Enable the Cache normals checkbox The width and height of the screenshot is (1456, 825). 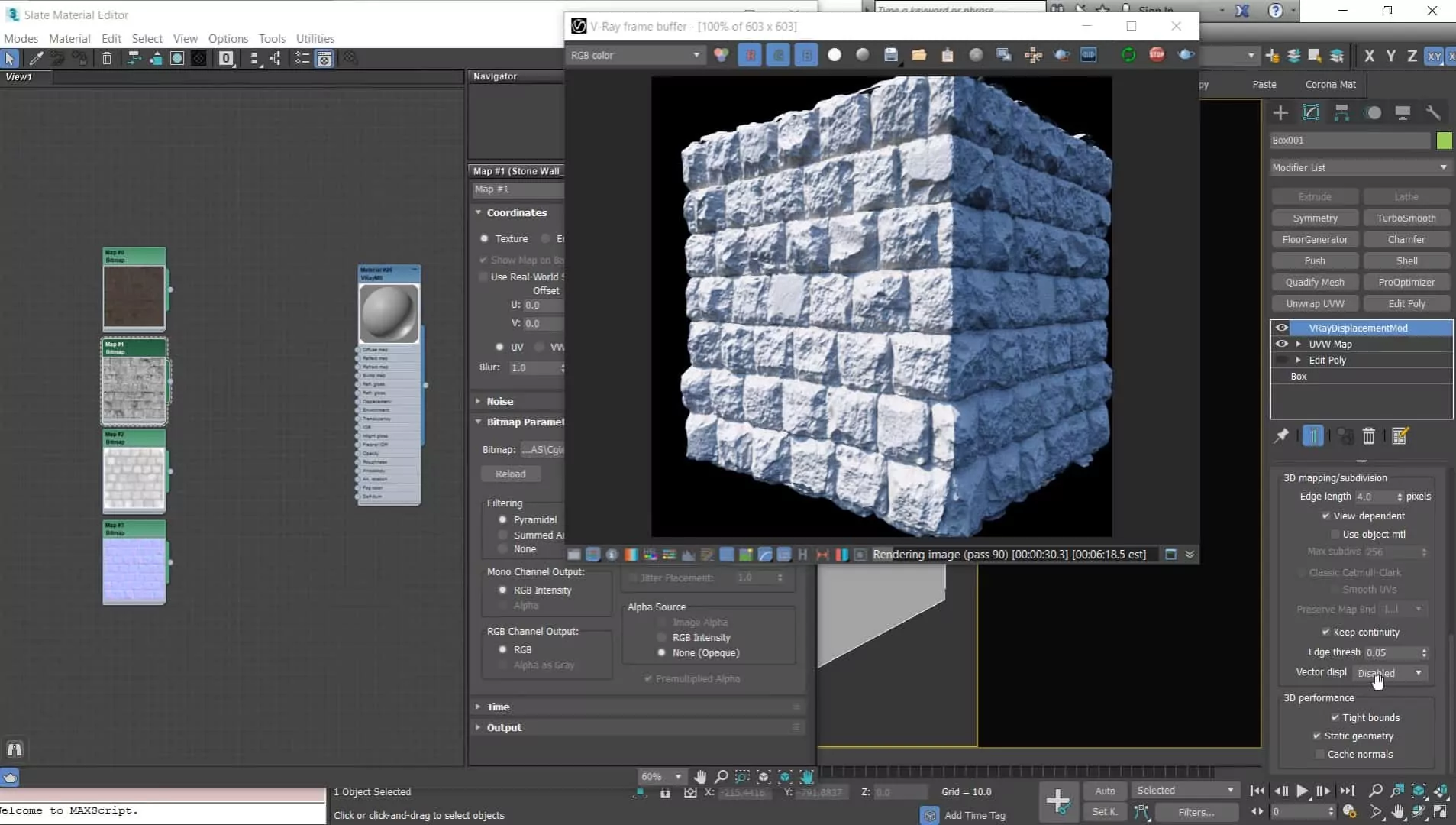[x=1320, y=754]
